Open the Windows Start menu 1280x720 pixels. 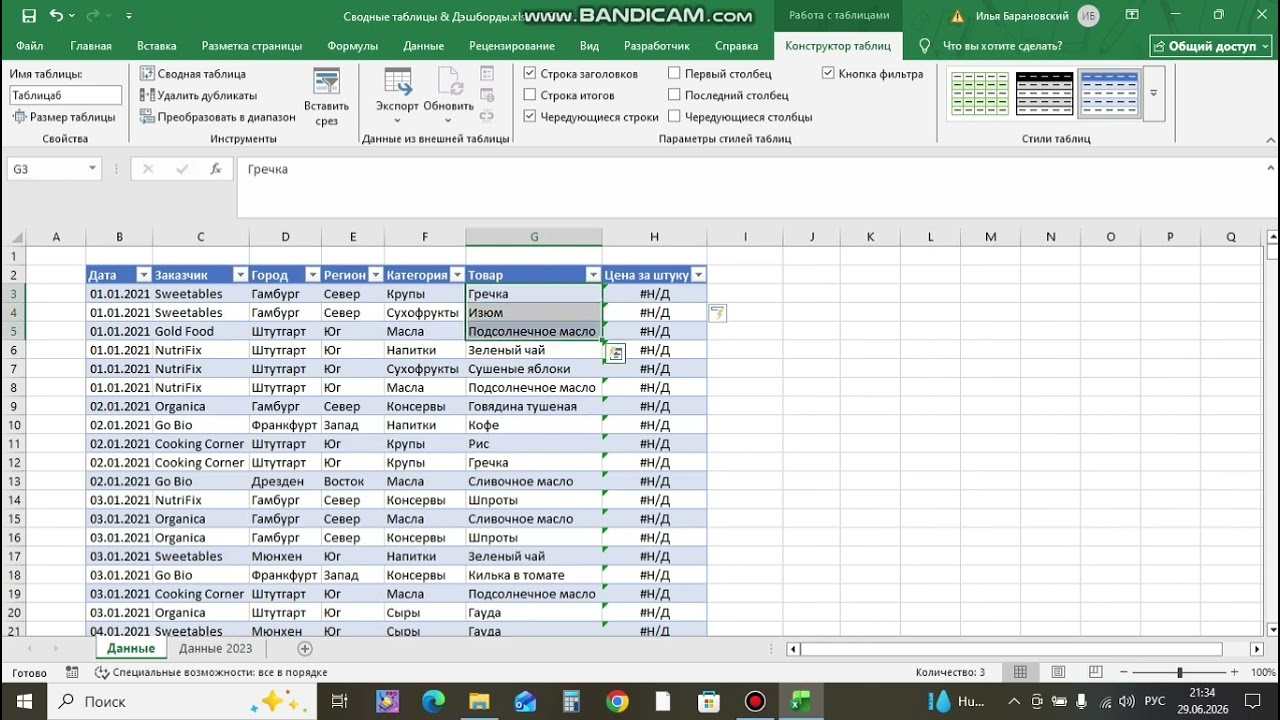[x=24, y=701]
